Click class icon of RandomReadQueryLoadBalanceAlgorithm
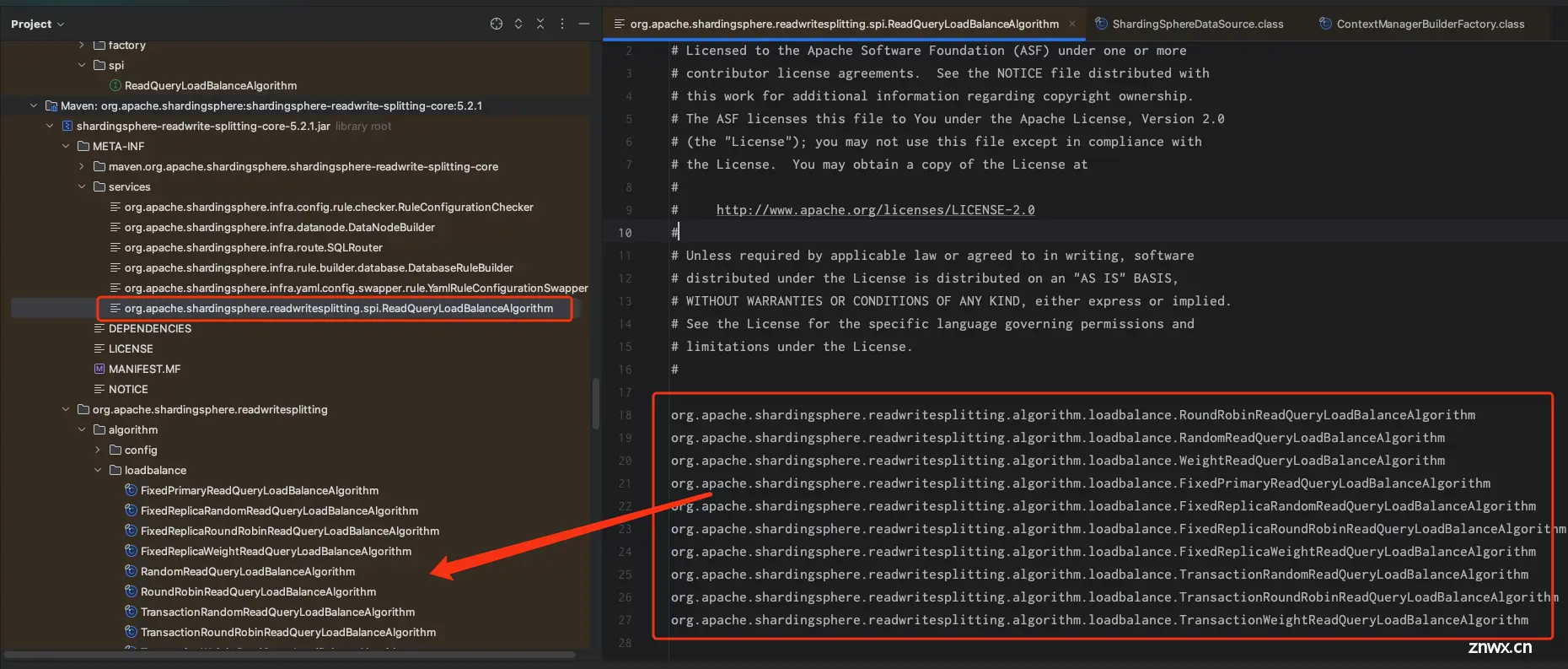 [x=131, y=571]
